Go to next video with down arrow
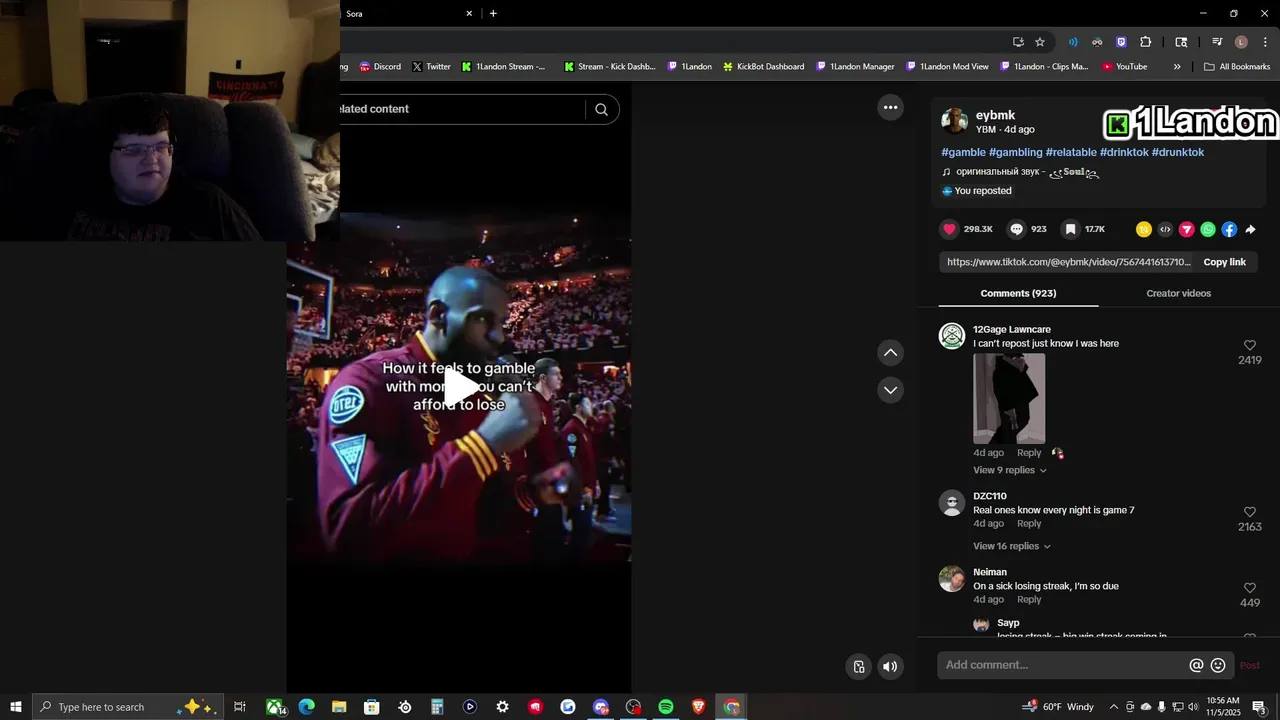The image size is (1280, 720). pos(890,390)
